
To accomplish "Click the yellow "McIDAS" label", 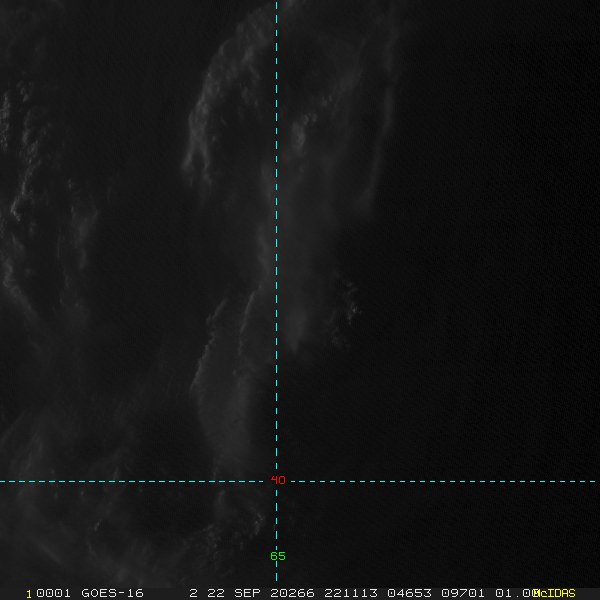I will pos(554,593).
